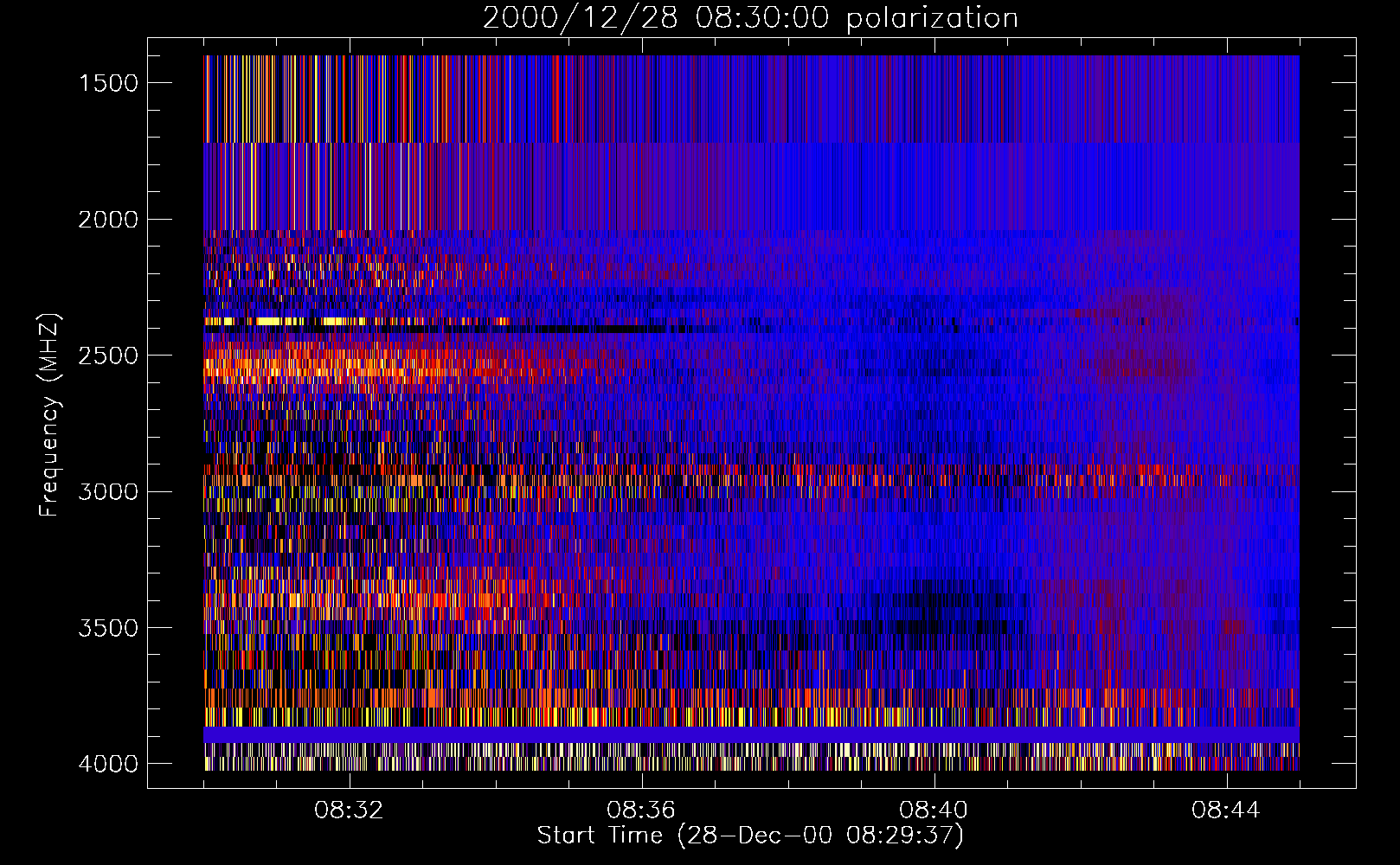The height and width of the screenshot is (865, 1400).
Task: Click the 1500 frequency tick label
Action: click(x=108, y=83)
